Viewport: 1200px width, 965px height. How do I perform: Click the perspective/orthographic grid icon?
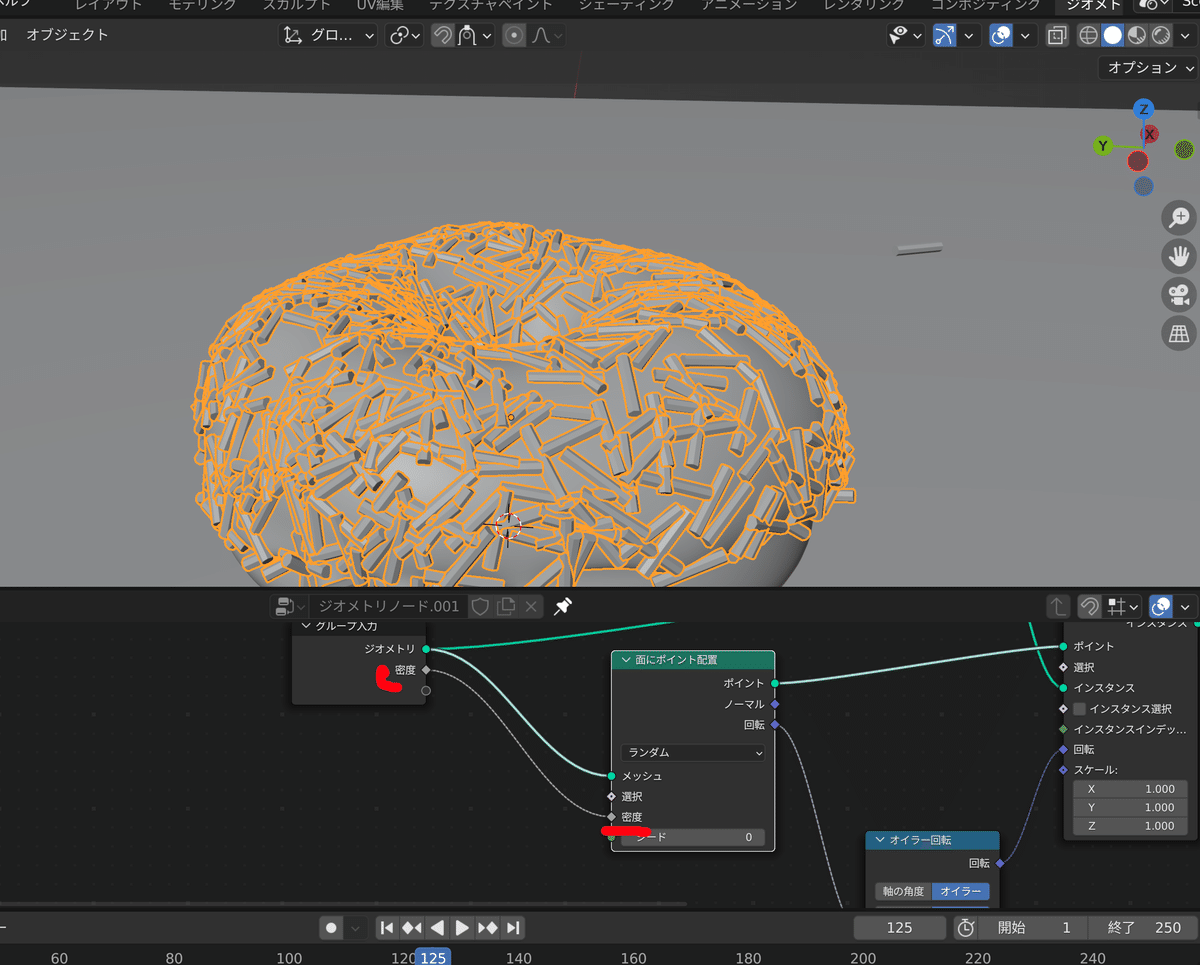point(1179,333)
